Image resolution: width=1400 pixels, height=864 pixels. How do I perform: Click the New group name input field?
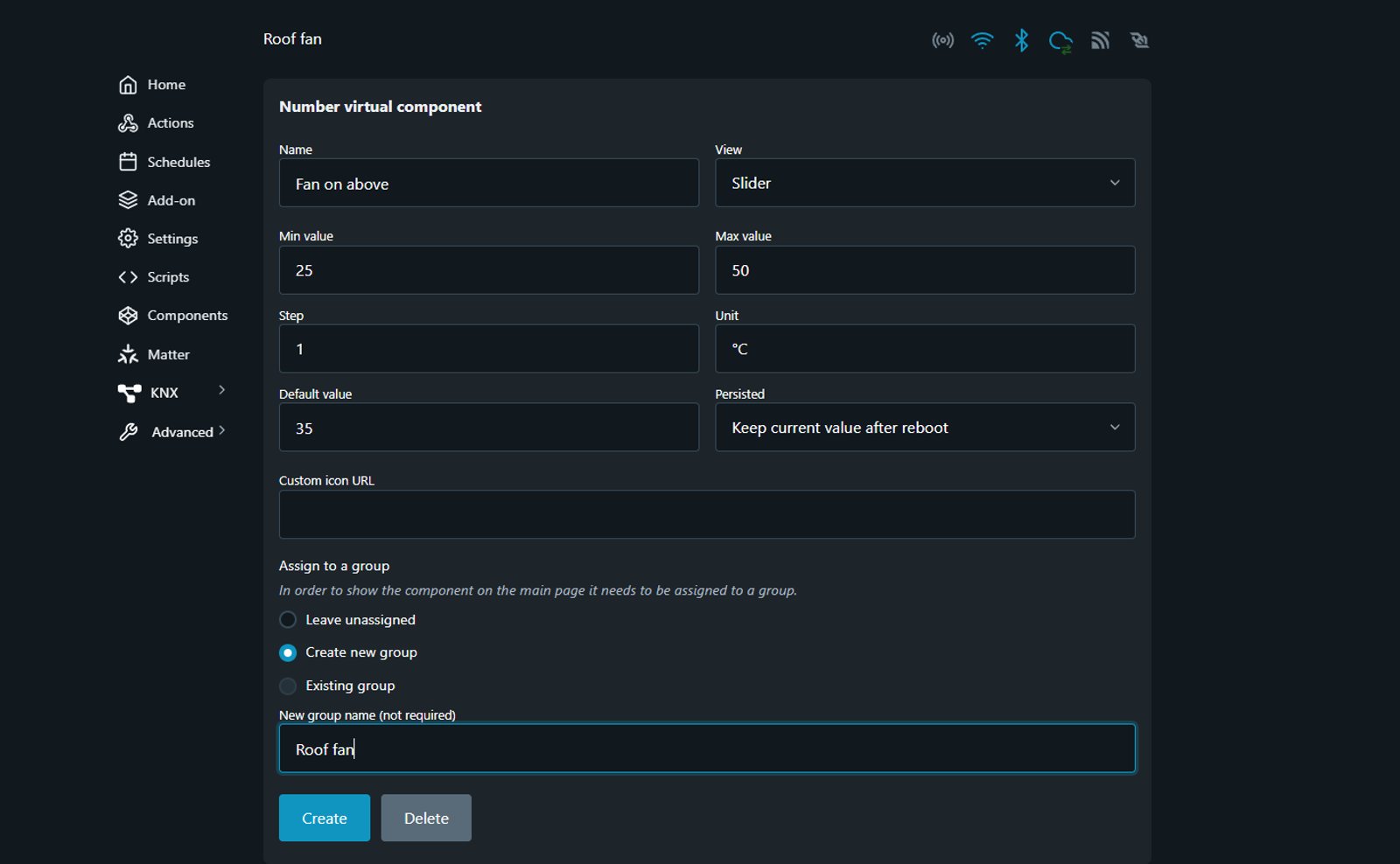(x=707, y=749)
